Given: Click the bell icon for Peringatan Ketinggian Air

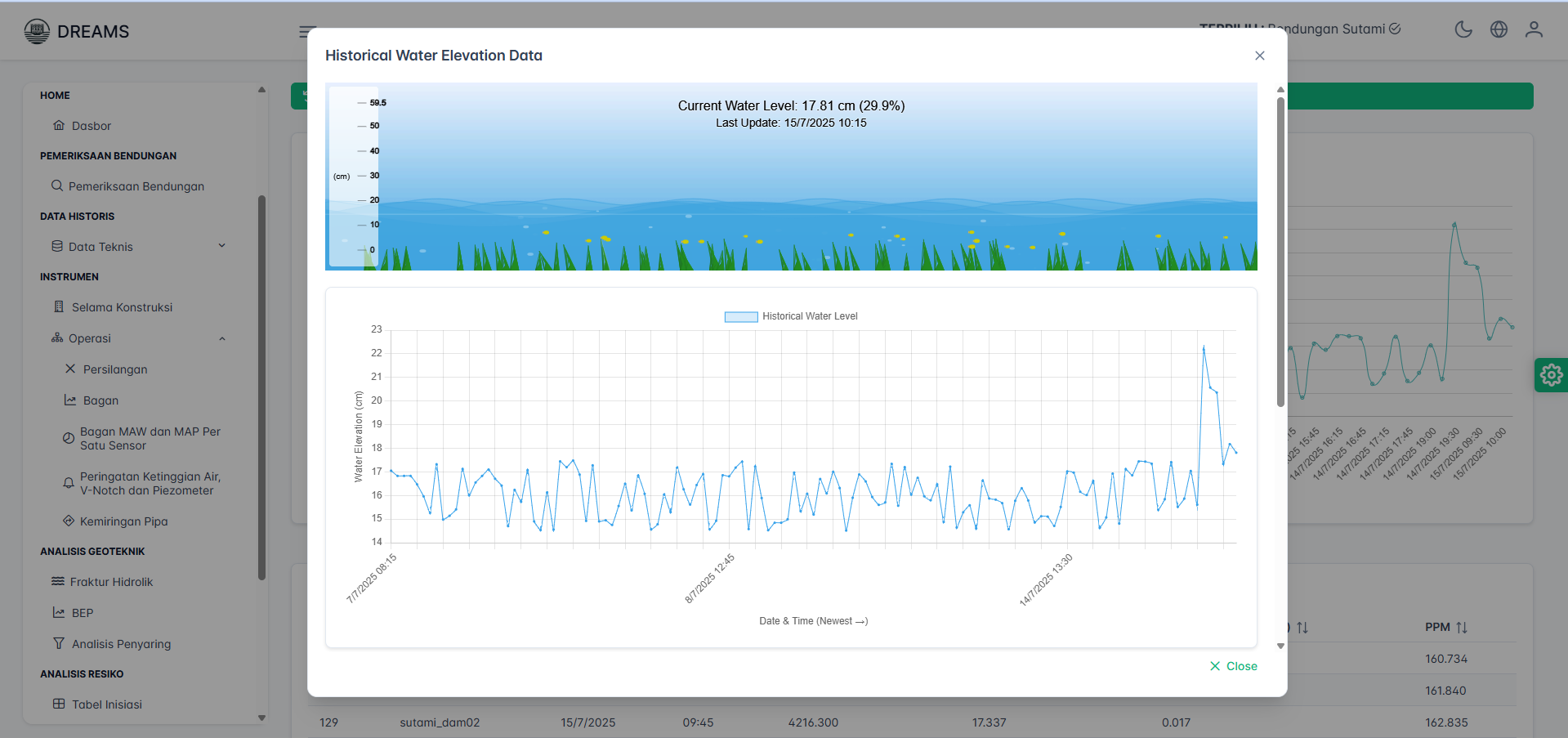Looking at the screenshot, I should 69,483.
